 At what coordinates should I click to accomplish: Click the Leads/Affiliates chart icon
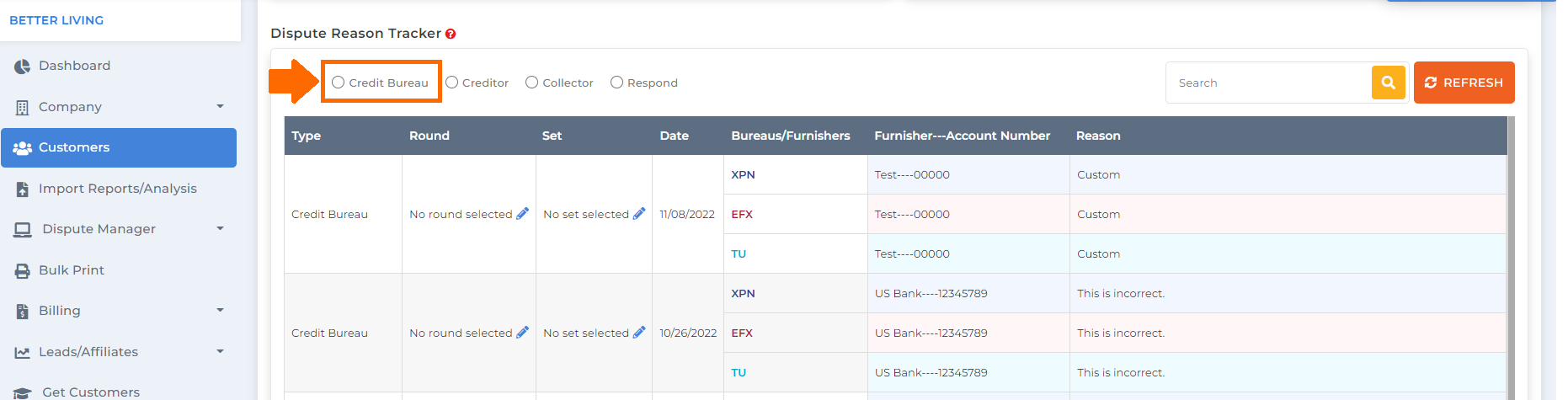pyautogui.click(x=22, y=353)
